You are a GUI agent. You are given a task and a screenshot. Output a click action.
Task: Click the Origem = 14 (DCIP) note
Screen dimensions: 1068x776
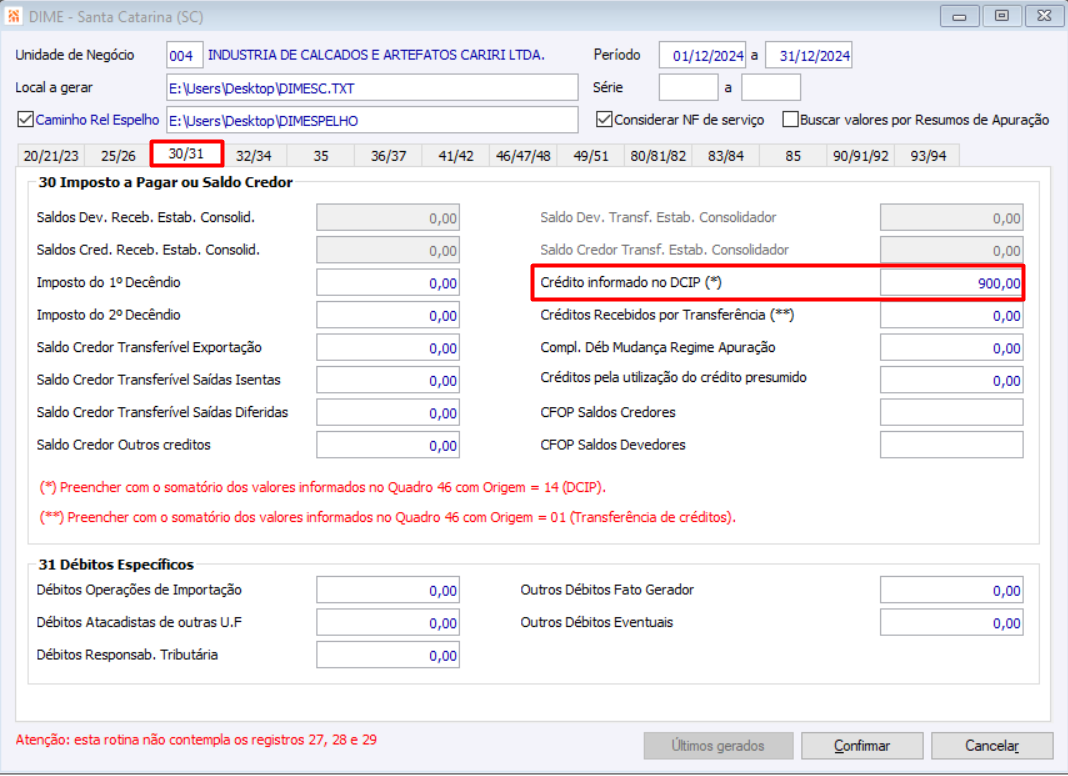323,488
